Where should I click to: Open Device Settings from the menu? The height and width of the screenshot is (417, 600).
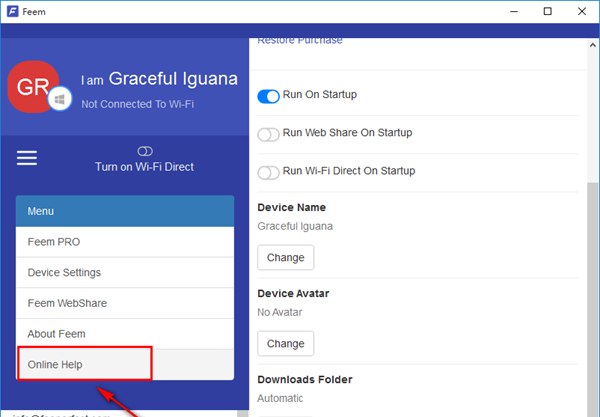click(x=125, y=272)
